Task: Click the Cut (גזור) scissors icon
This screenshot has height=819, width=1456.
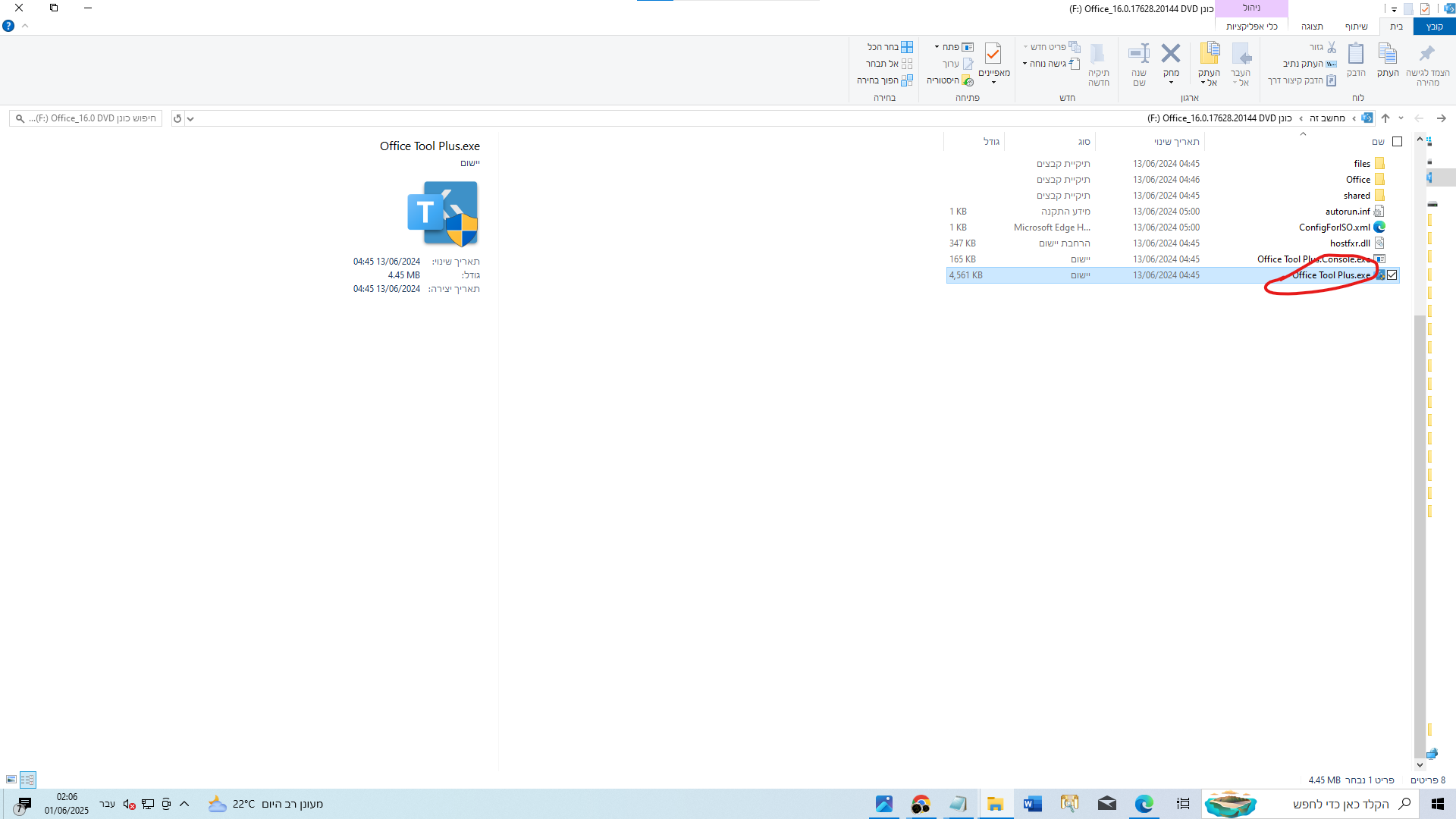Action: (1332, 47)
